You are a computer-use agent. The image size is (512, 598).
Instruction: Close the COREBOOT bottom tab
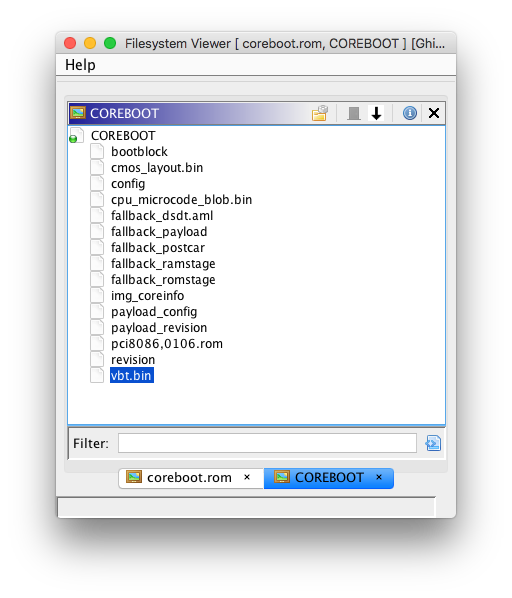[379, 477]
